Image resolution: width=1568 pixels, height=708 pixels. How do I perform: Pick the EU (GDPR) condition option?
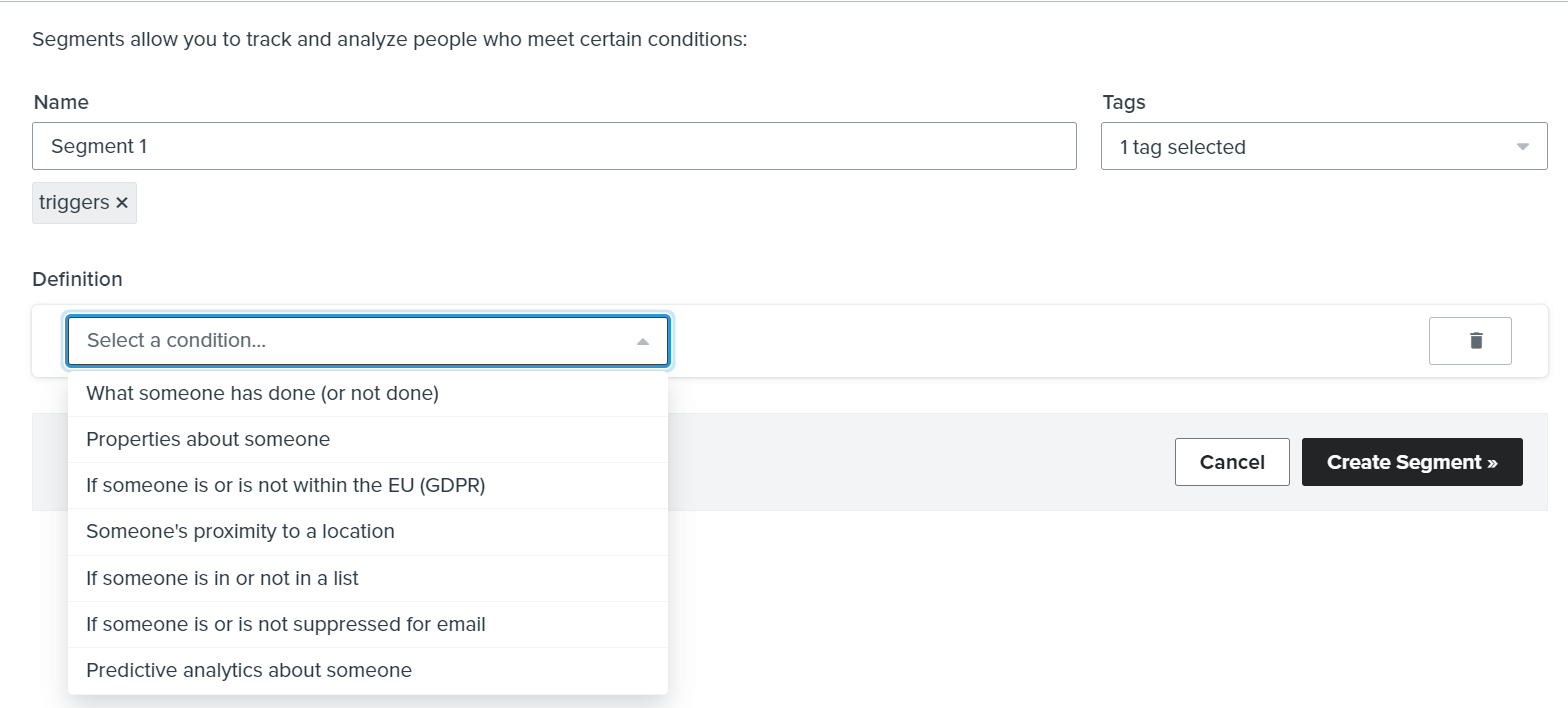[285, 485]
